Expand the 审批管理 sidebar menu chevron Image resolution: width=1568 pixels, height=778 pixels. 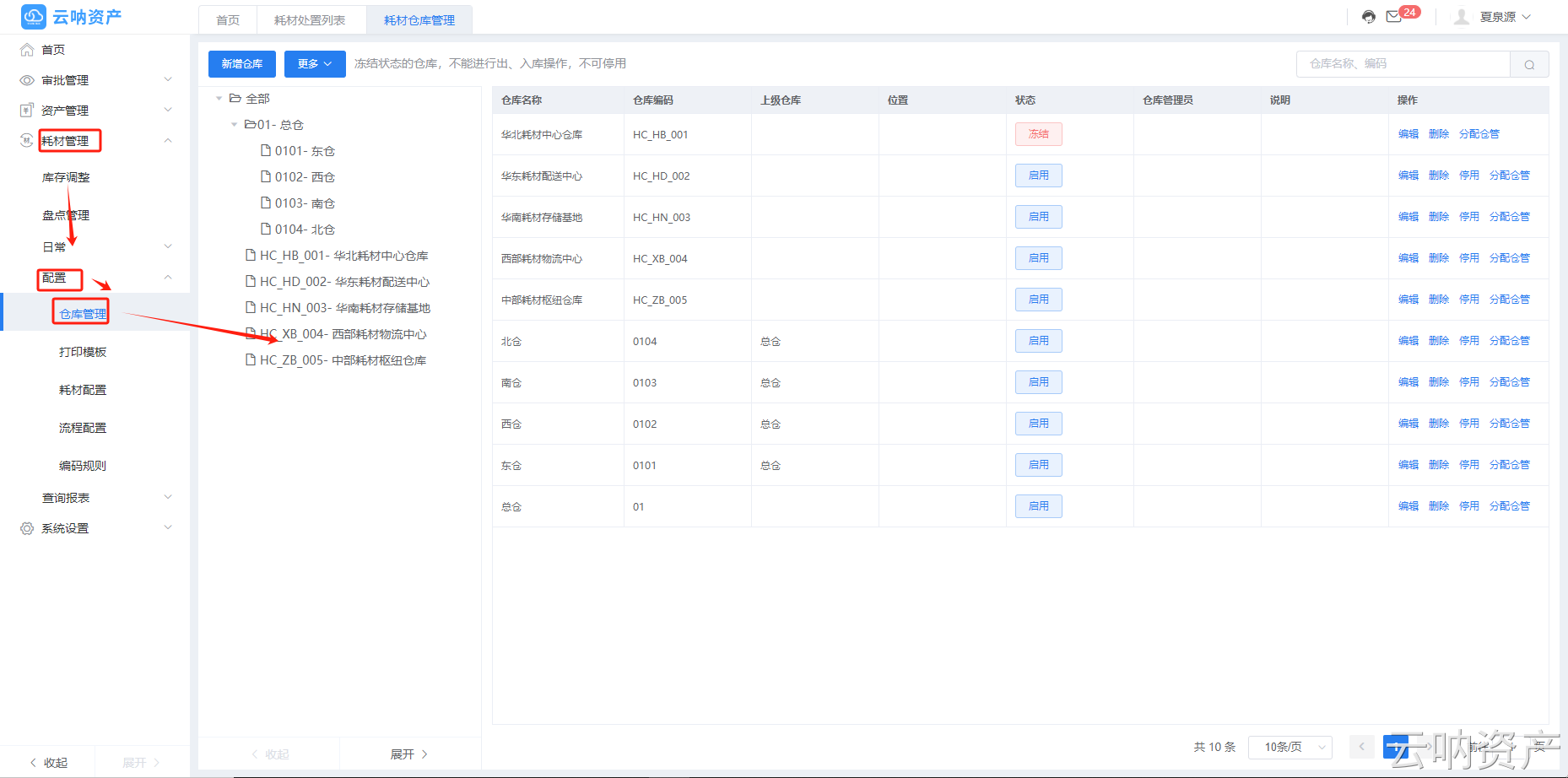point(168,80)
